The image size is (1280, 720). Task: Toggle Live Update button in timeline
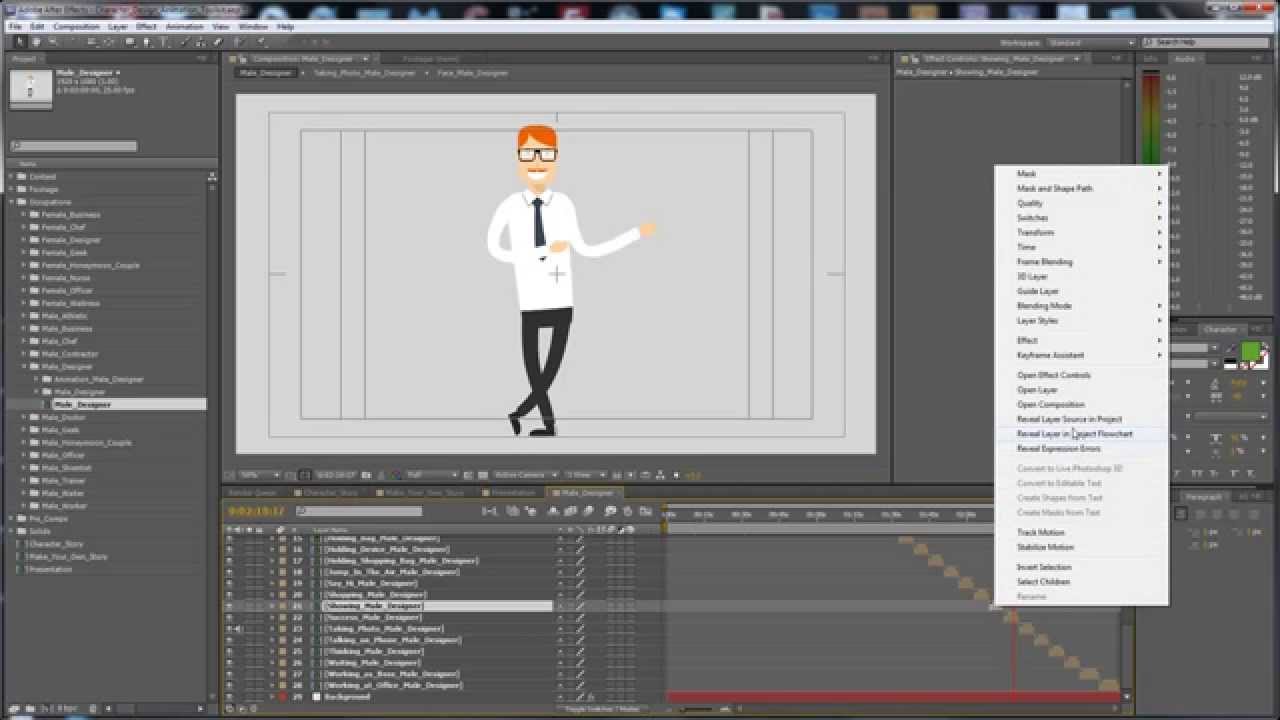[513, 511]
